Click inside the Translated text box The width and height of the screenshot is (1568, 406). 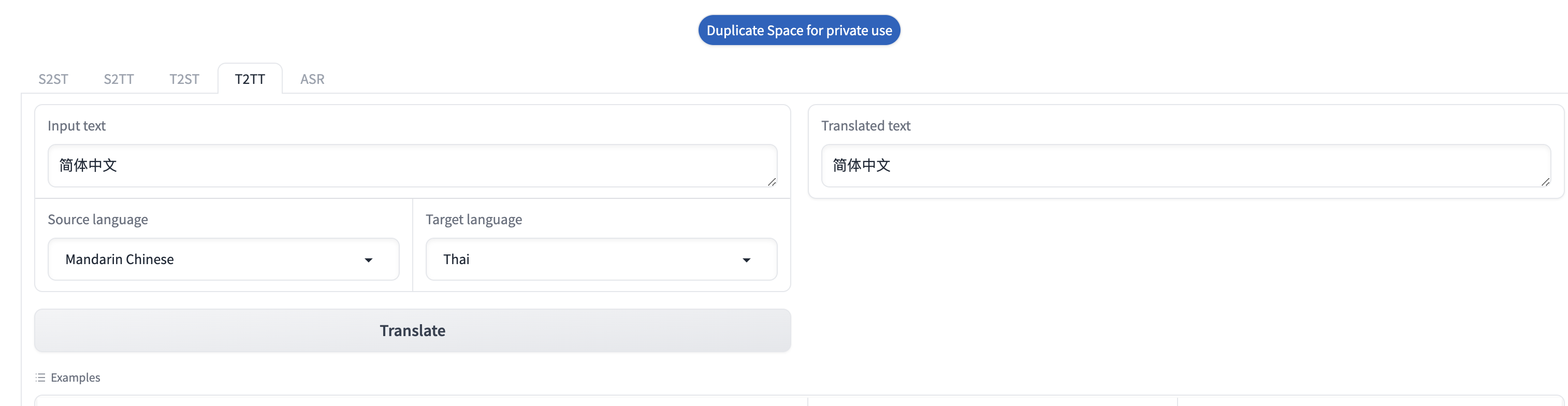click(x=1185, y=166)
